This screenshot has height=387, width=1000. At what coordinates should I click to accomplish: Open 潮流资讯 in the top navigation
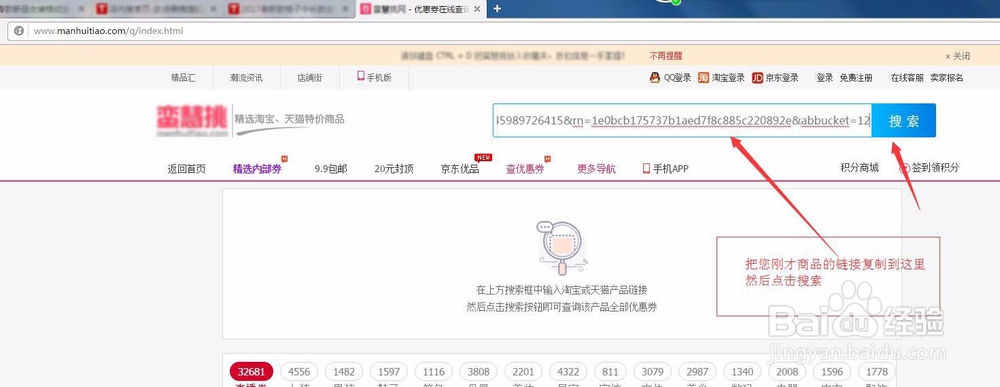click(246, 78)
